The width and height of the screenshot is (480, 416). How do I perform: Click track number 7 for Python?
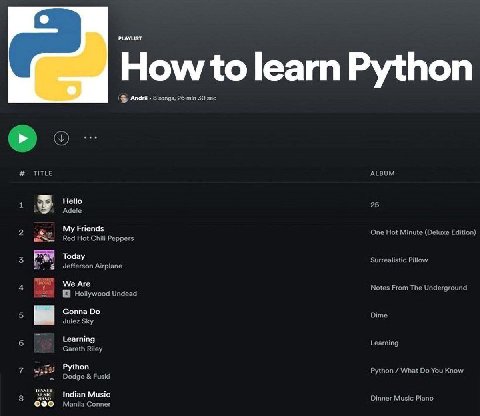click(x=21, y=371)
